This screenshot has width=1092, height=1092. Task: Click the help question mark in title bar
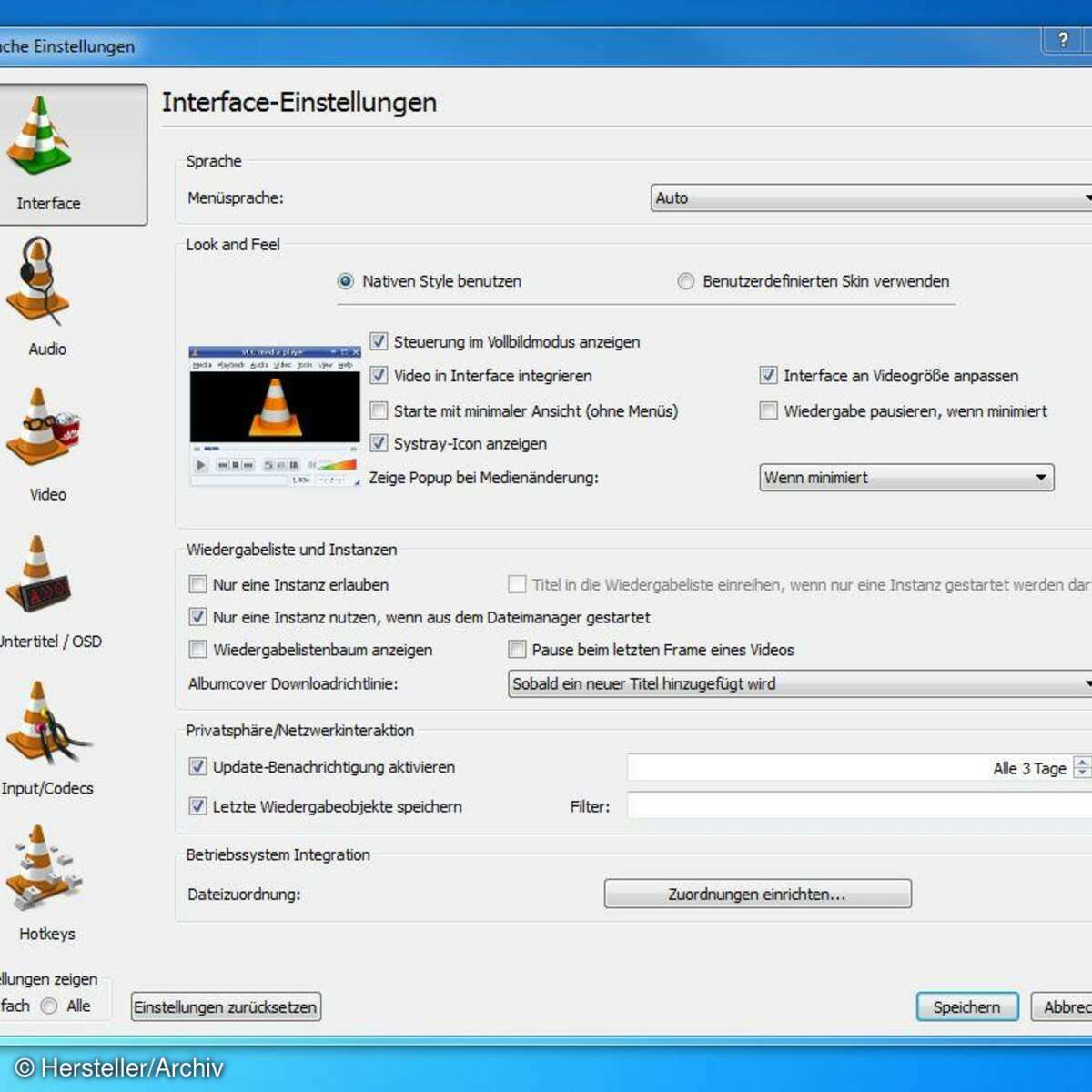coord(1062,40)
